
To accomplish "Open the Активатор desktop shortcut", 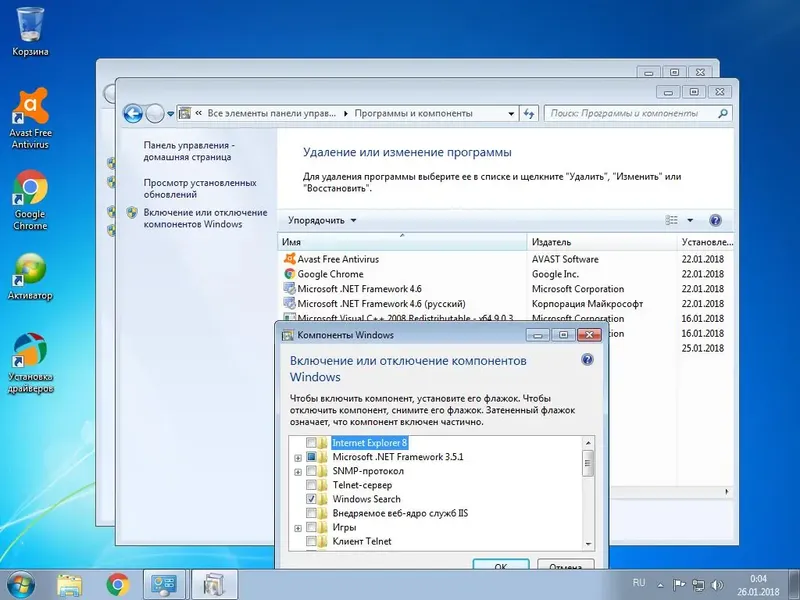I will click(x=30, y=276).
